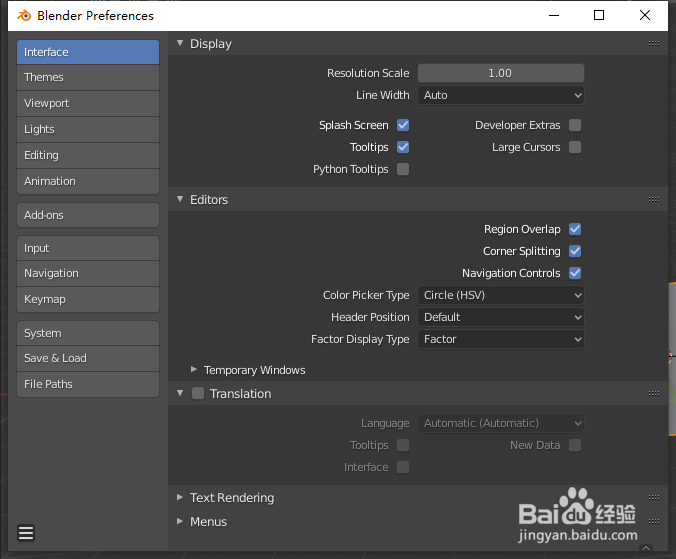Toggle Navigation Controls checkbox
The width and height of the screenshot is (676, 559).
click(x=575, y=273)
